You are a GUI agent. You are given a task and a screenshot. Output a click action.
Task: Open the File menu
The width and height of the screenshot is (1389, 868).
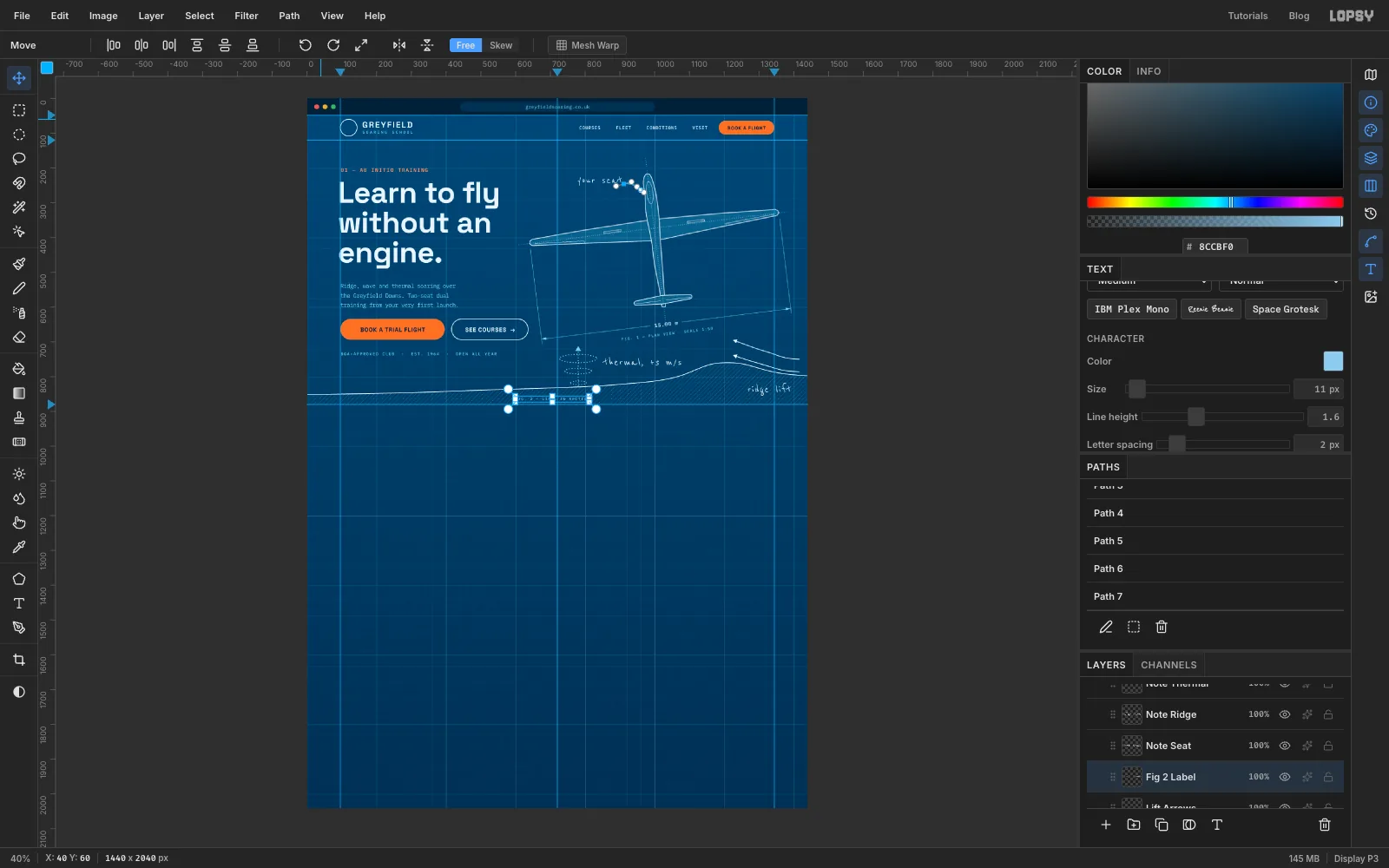(22, 16)
